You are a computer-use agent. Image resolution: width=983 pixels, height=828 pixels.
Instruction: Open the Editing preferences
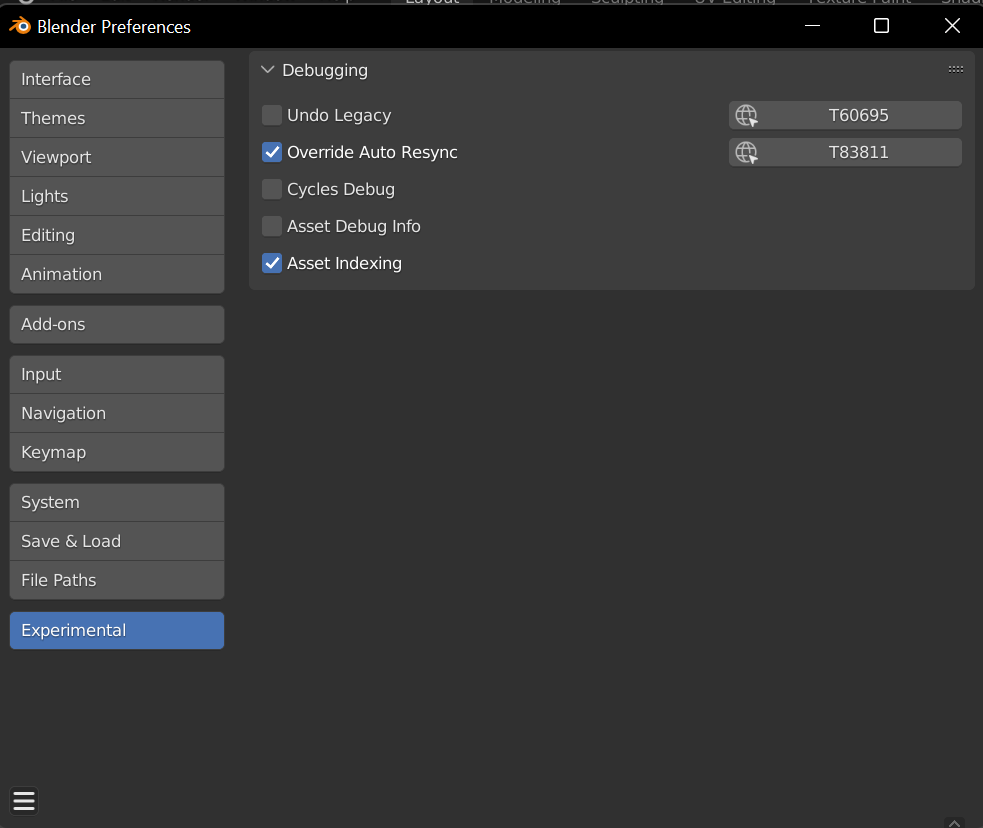pos(117,235)
